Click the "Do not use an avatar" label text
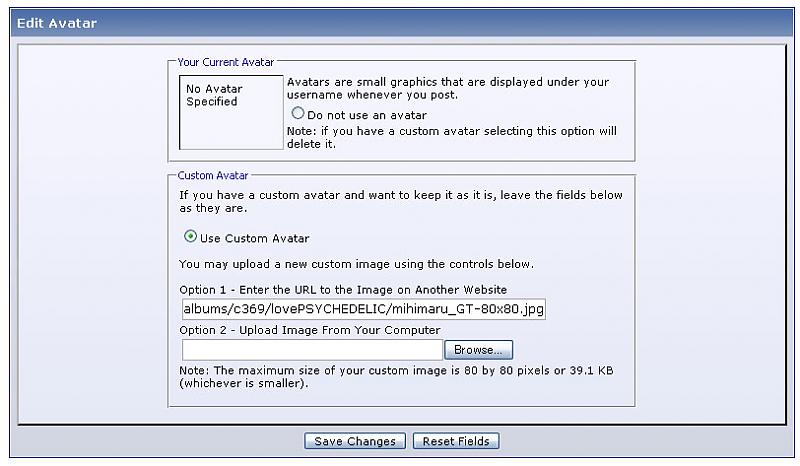The image size is (800, 466). [367, 115]
